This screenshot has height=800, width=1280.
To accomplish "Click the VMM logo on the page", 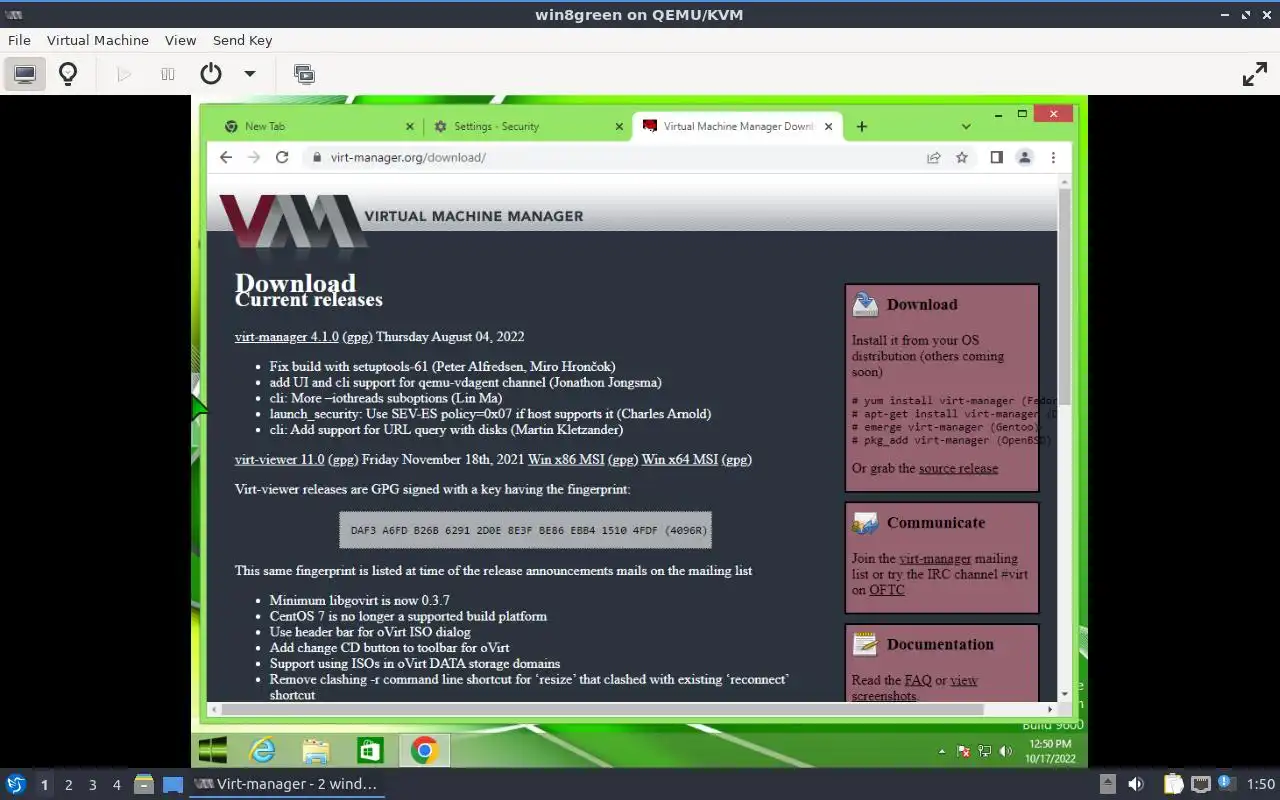I will coord(292,220).
